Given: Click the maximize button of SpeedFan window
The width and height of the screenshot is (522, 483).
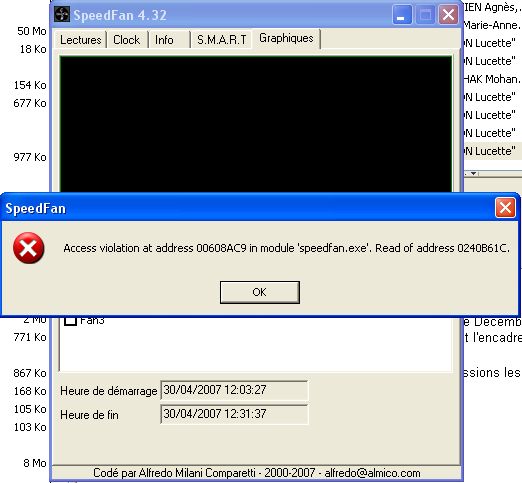Looking at the screenshot, I should (425, 15).
